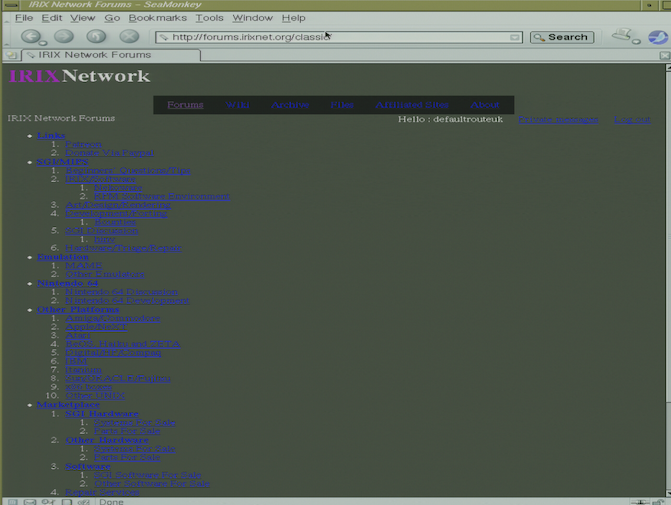Open Navigator from status bar component icons
This screenshot has height=505, width=671.
(12, 502)
